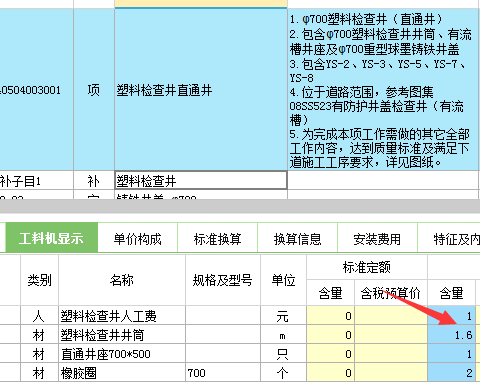Select the 橡胶圈 row name
Screen dimensions: 480x387
pos(122,372)
